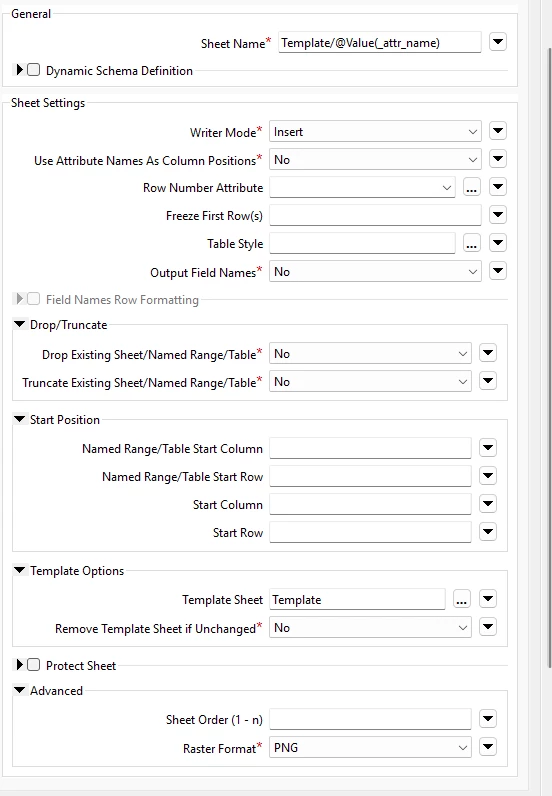Enable the Protect Sheet checkbox
The width and height of the screenshot is (552, 796).
pos(34,665)
